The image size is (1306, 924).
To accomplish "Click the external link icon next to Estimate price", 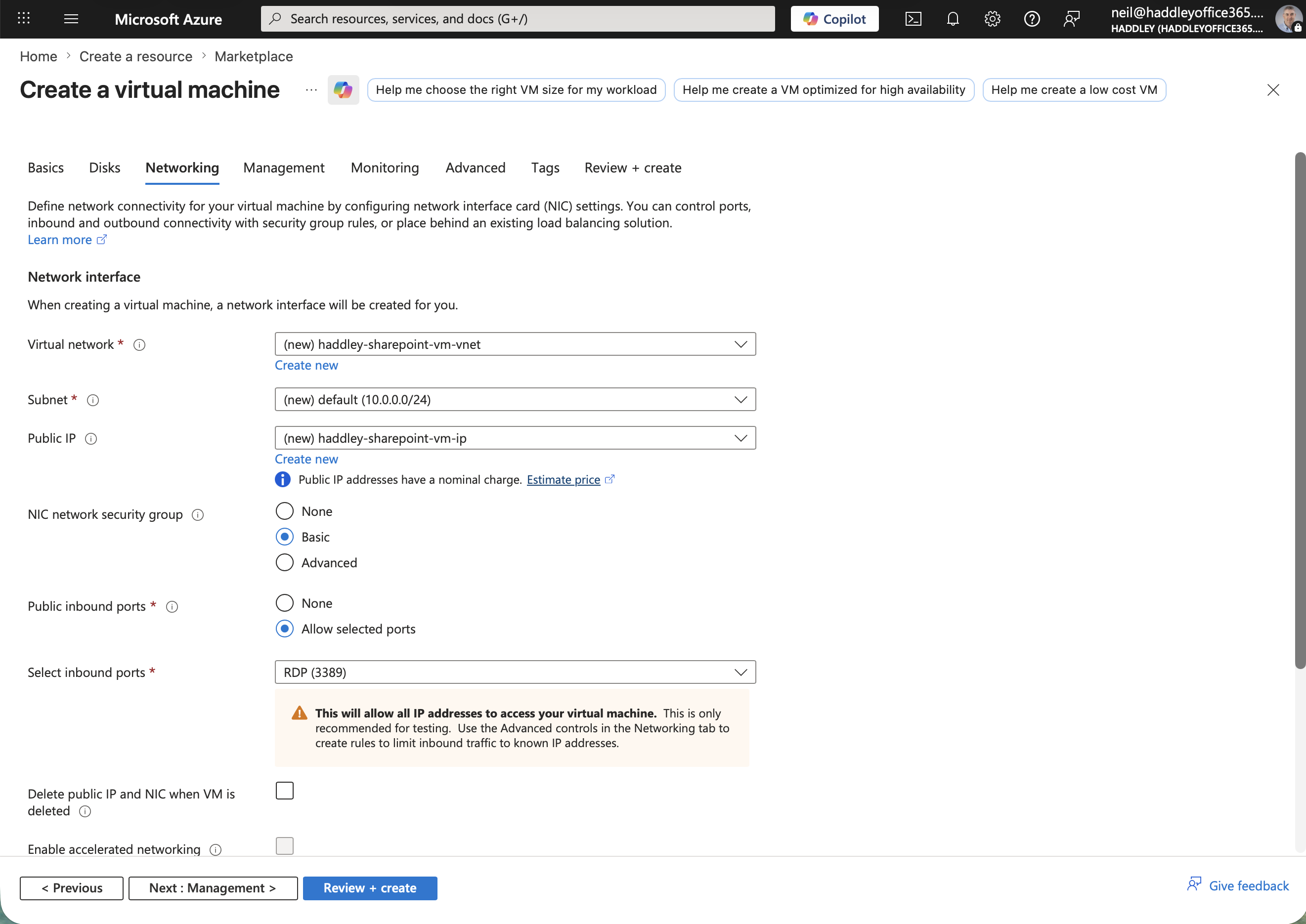I will 609,479.
